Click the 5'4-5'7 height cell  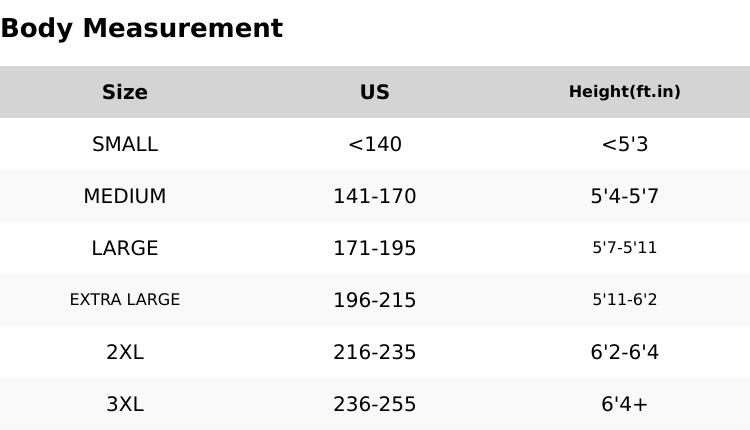pyautogui.click(x=624, y=196)
